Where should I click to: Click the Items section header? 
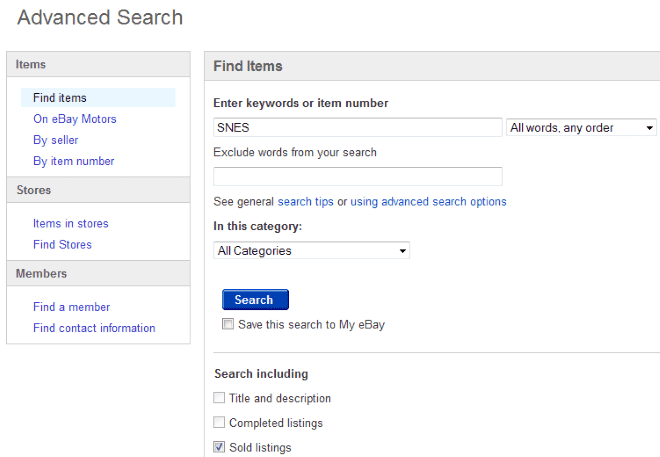tap(98, 64)
